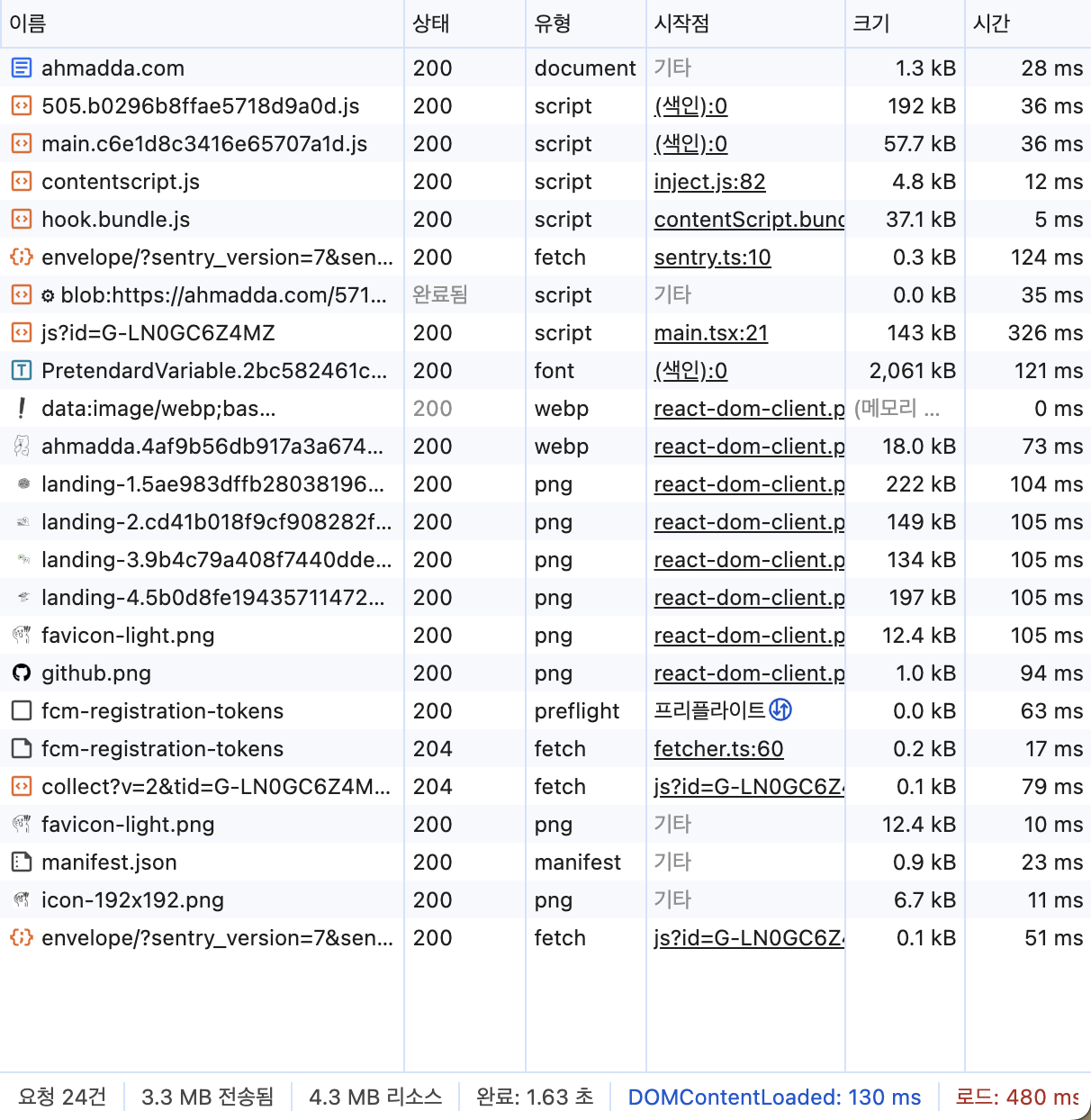
Task: Click the document icon beside ahmadda.com
Action: click(x=22, y=68)
